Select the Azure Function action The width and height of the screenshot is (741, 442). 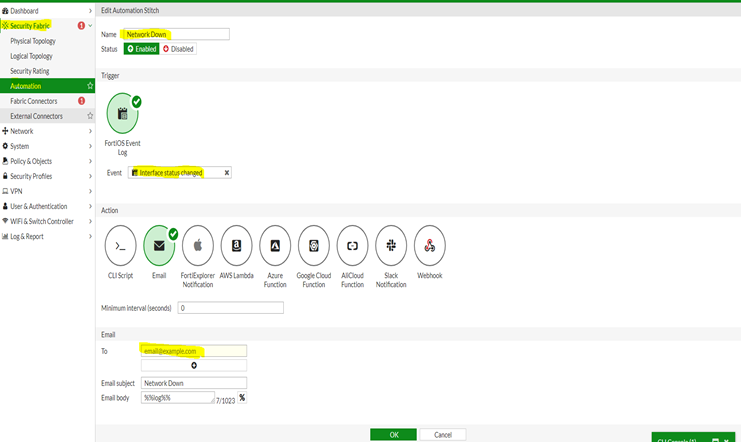point(275,245)
